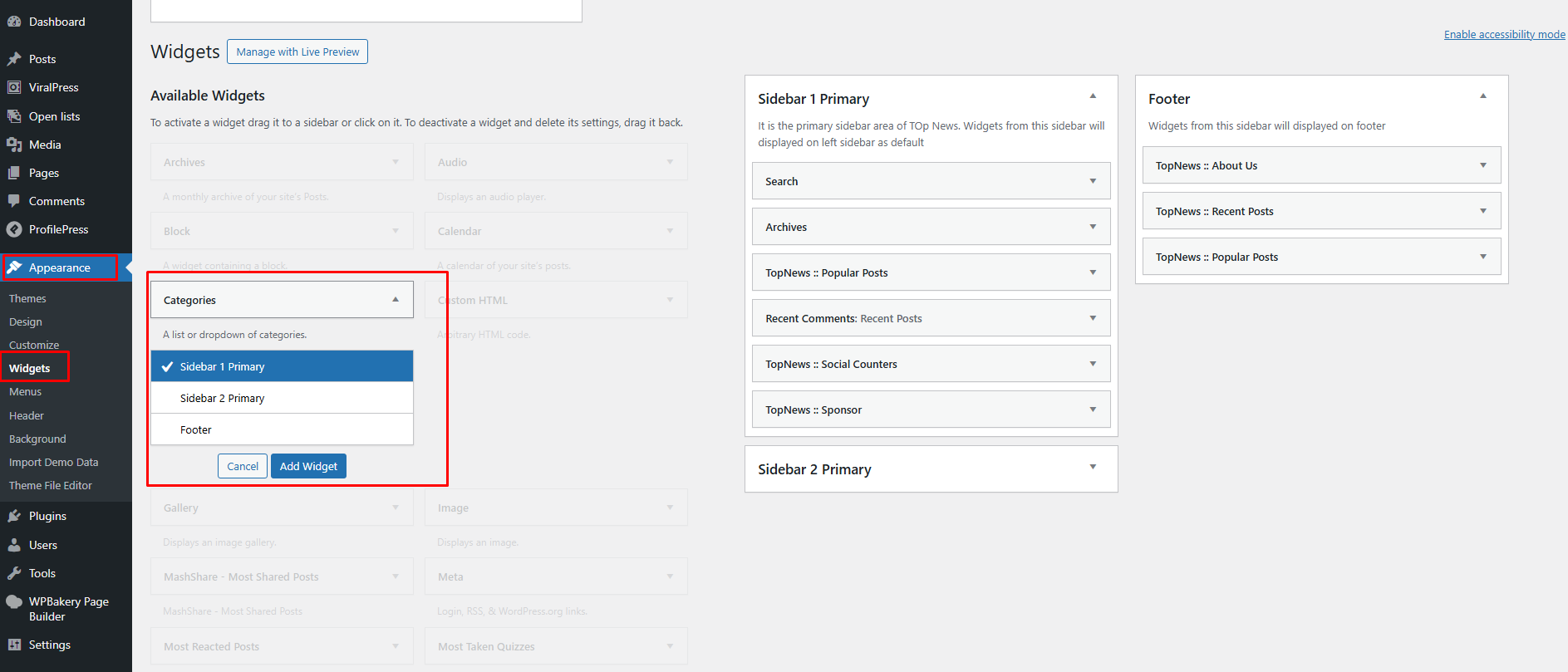Screen dimensions: 1568x672
Task: Open the Design submenu item
Action: (x=26, y=321)
